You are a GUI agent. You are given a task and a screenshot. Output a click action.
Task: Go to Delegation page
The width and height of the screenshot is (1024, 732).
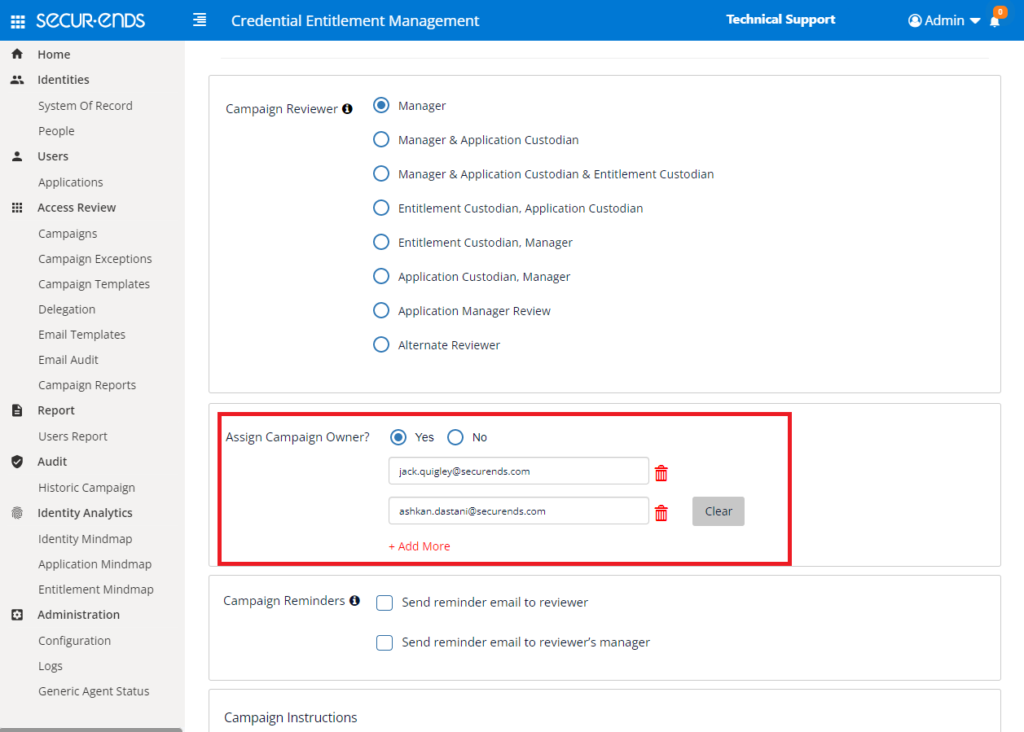67,309
